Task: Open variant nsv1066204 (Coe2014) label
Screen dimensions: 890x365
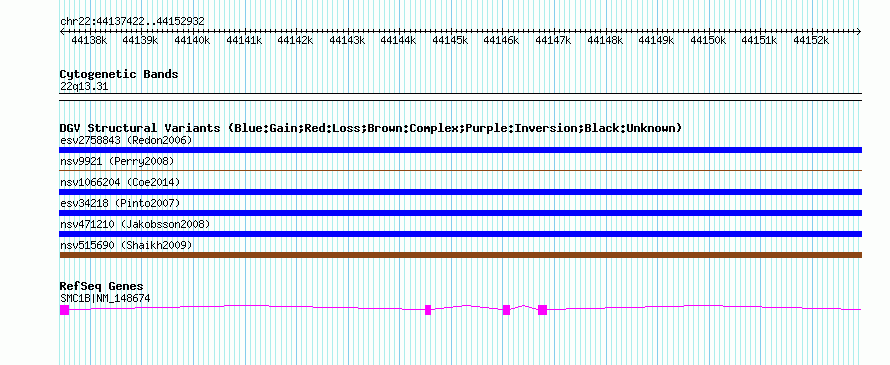Action: [120, 182]
